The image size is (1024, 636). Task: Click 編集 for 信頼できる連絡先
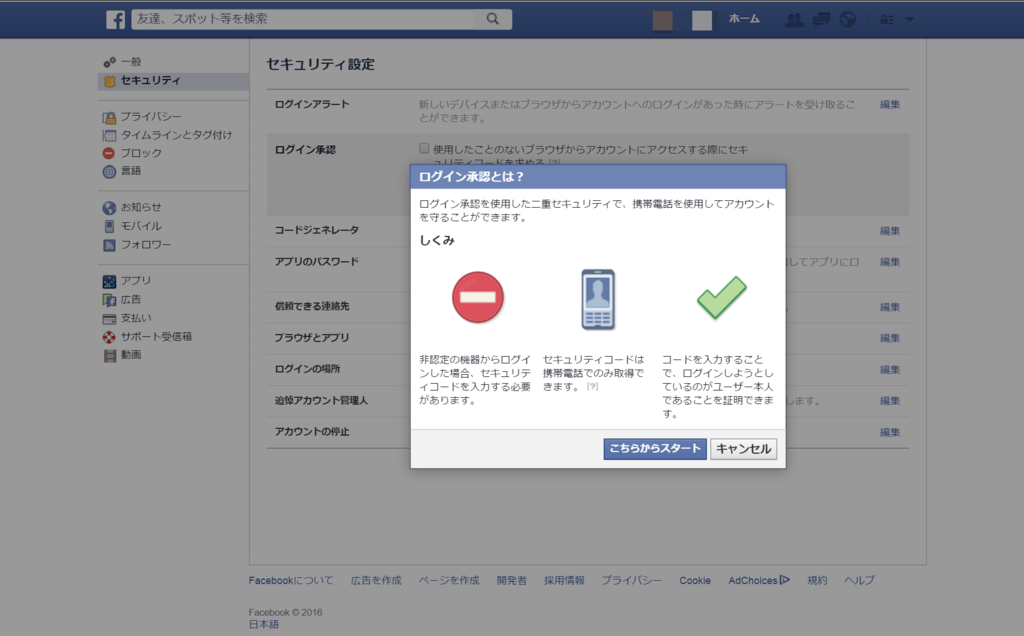[889, 307]
